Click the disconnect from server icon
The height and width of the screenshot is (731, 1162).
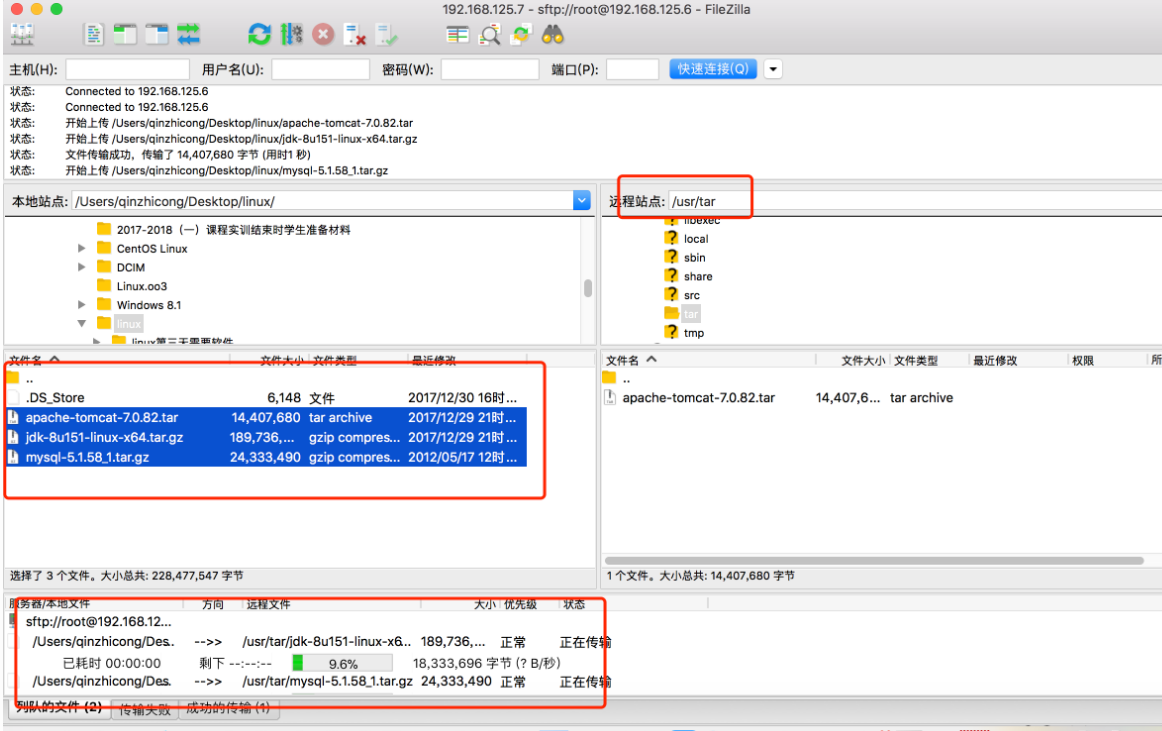355,35
